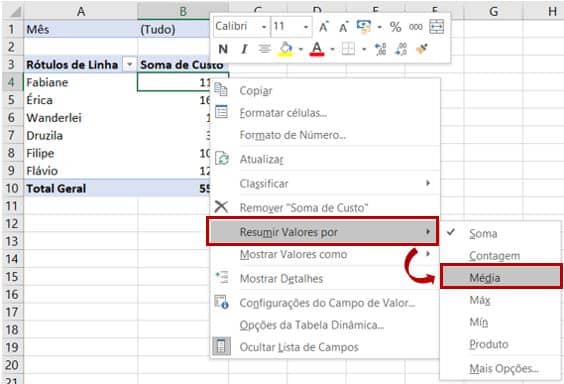Screen dimensions: 564x384
Task: Click decrease decimal places icon
Action: pyautogui.click(x=401, y=49)
